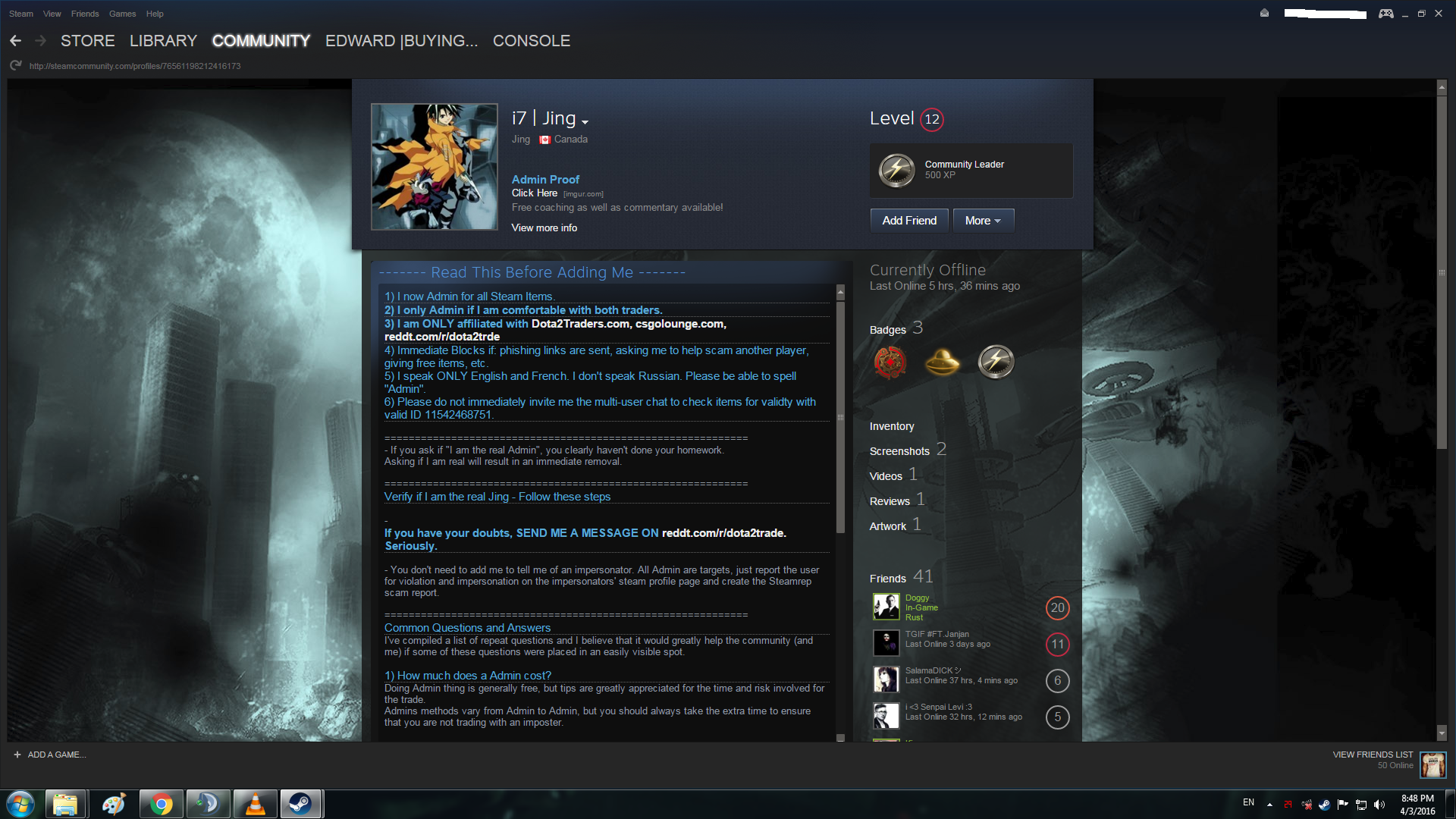
Task: Open the golden UFO badge
Action: [x=943, y=362]
